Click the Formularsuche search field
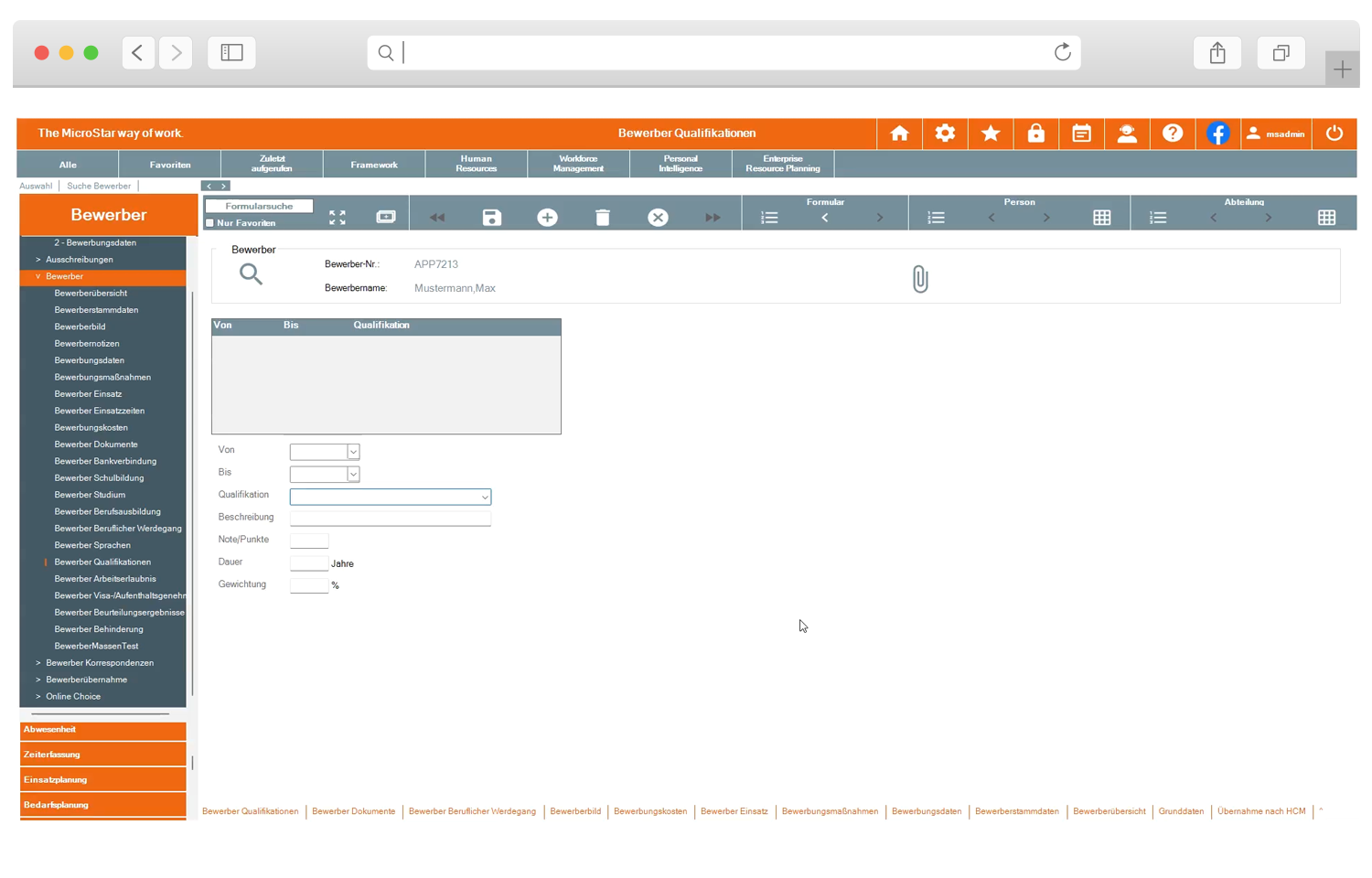Screen dimensions: 1372x878 (x=259, y=206)
